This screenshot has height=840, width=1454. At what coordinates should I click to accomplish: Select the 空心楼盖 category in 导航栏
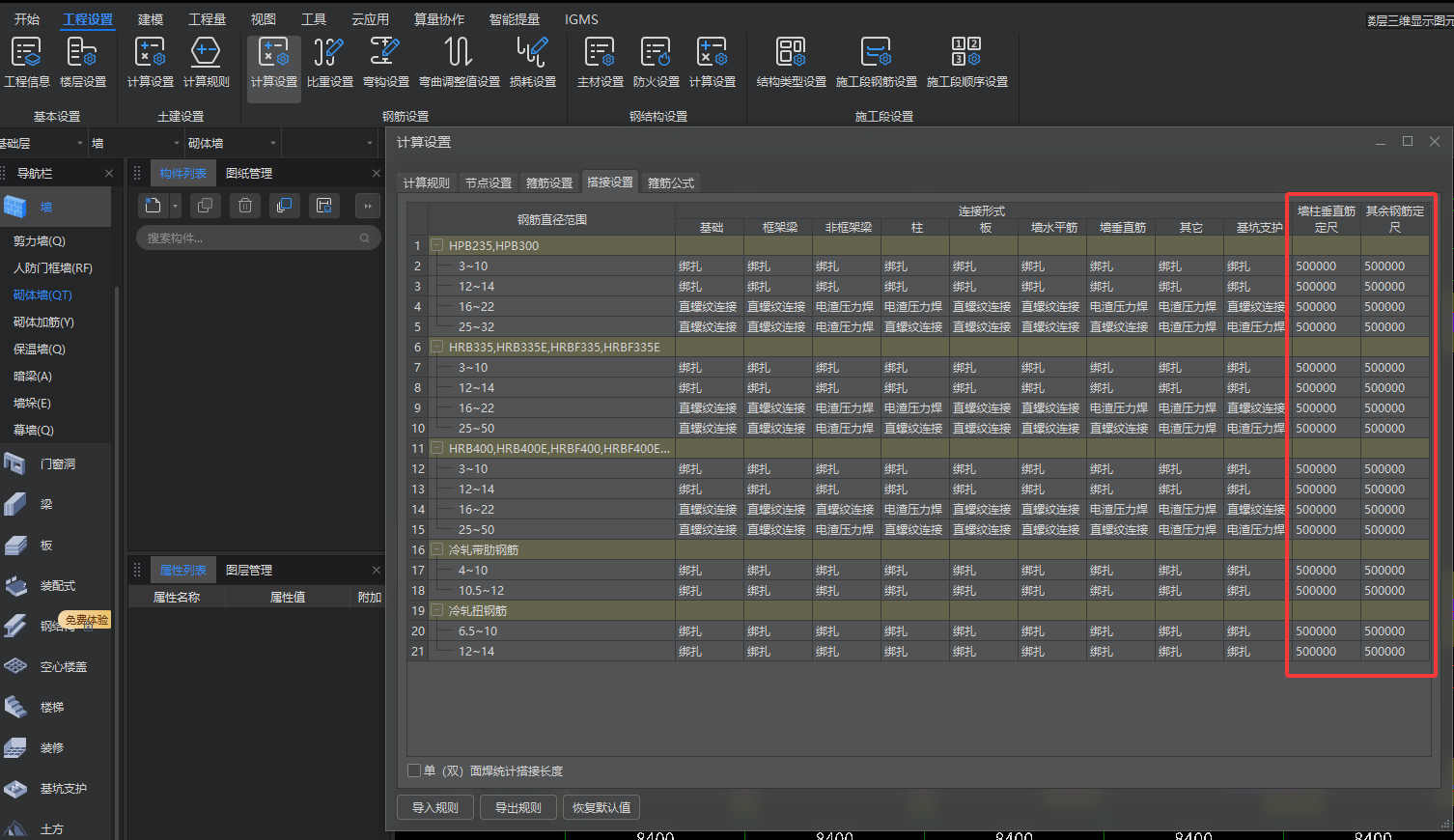55,667
